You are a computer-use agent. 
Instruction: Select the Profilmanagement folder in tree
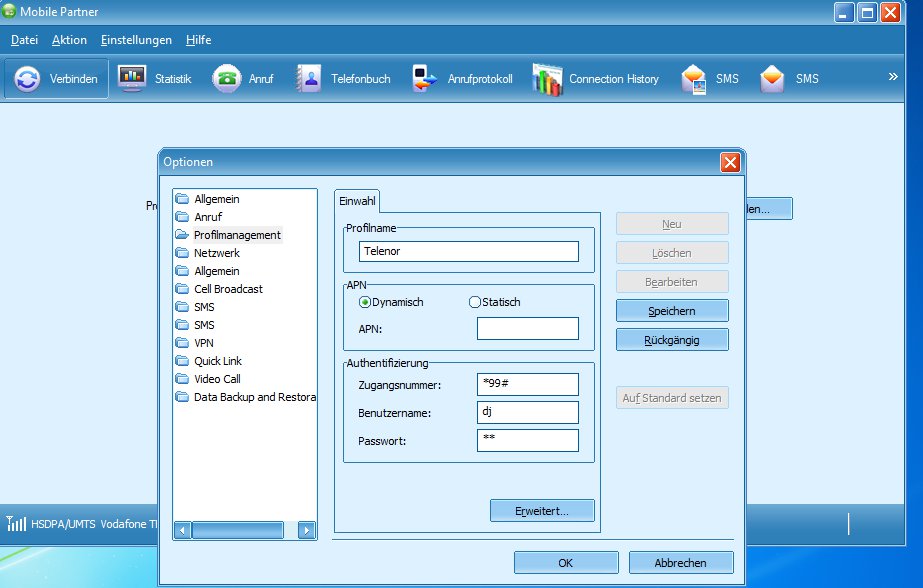click(182, 235)
